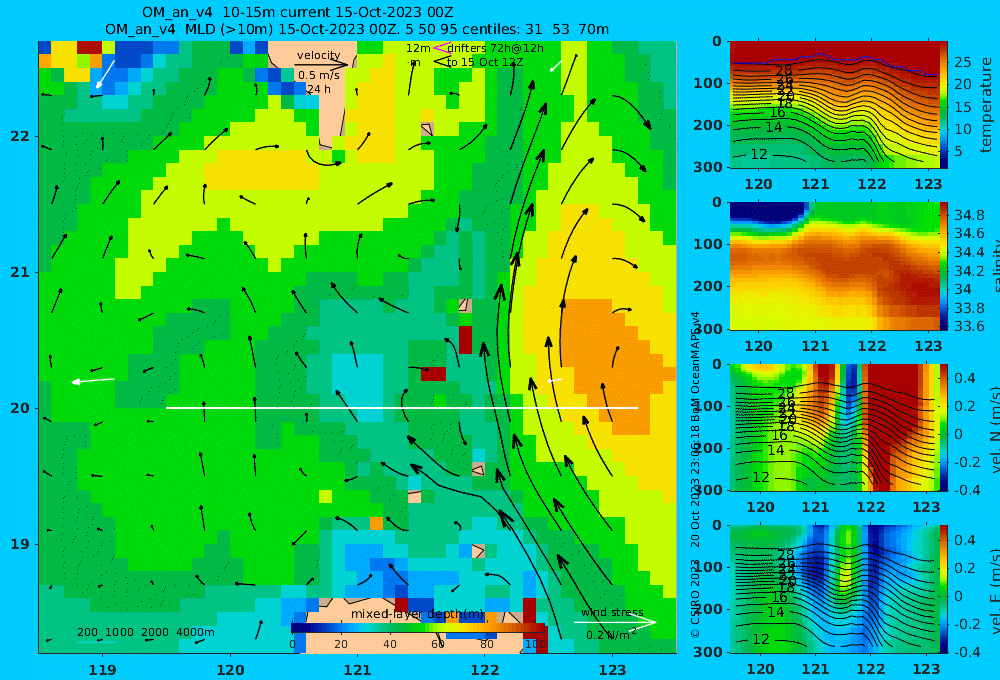Click the vel. N panel colorbar
This screenshot has width=1000, height=680.
[944, 427]
